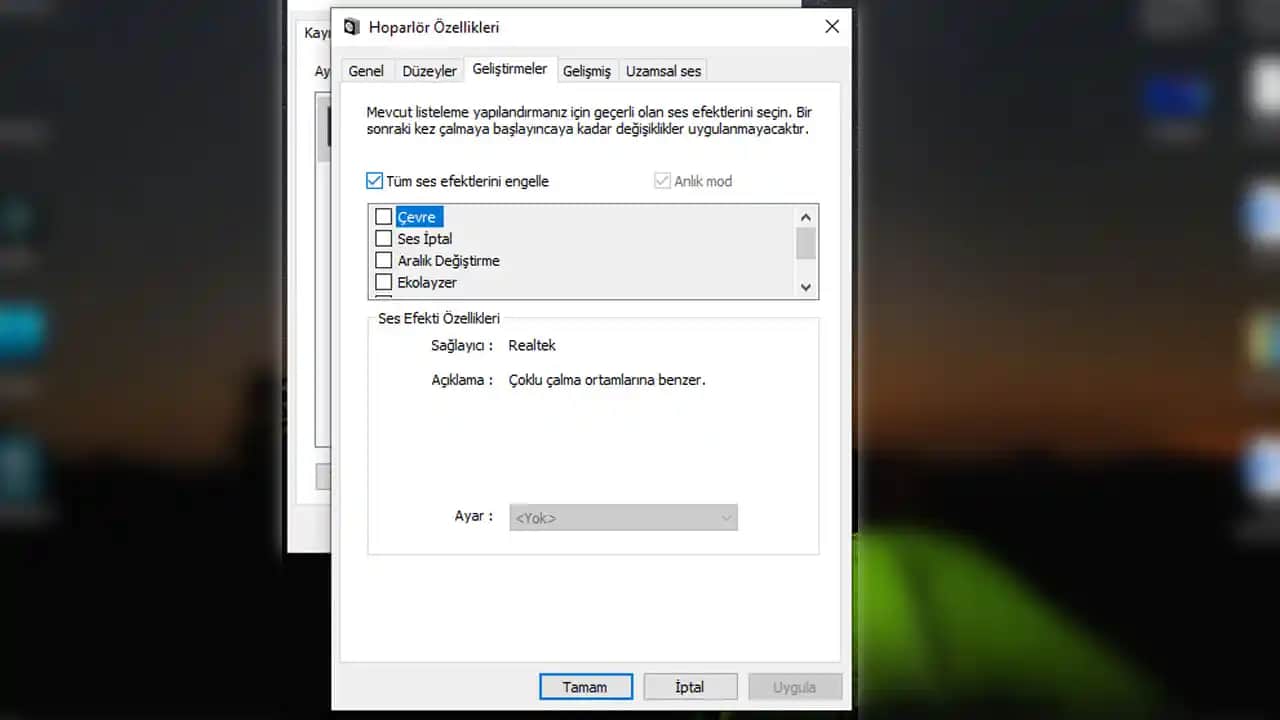Check the Ekolayzer effect box

click(x=384, y=282)
